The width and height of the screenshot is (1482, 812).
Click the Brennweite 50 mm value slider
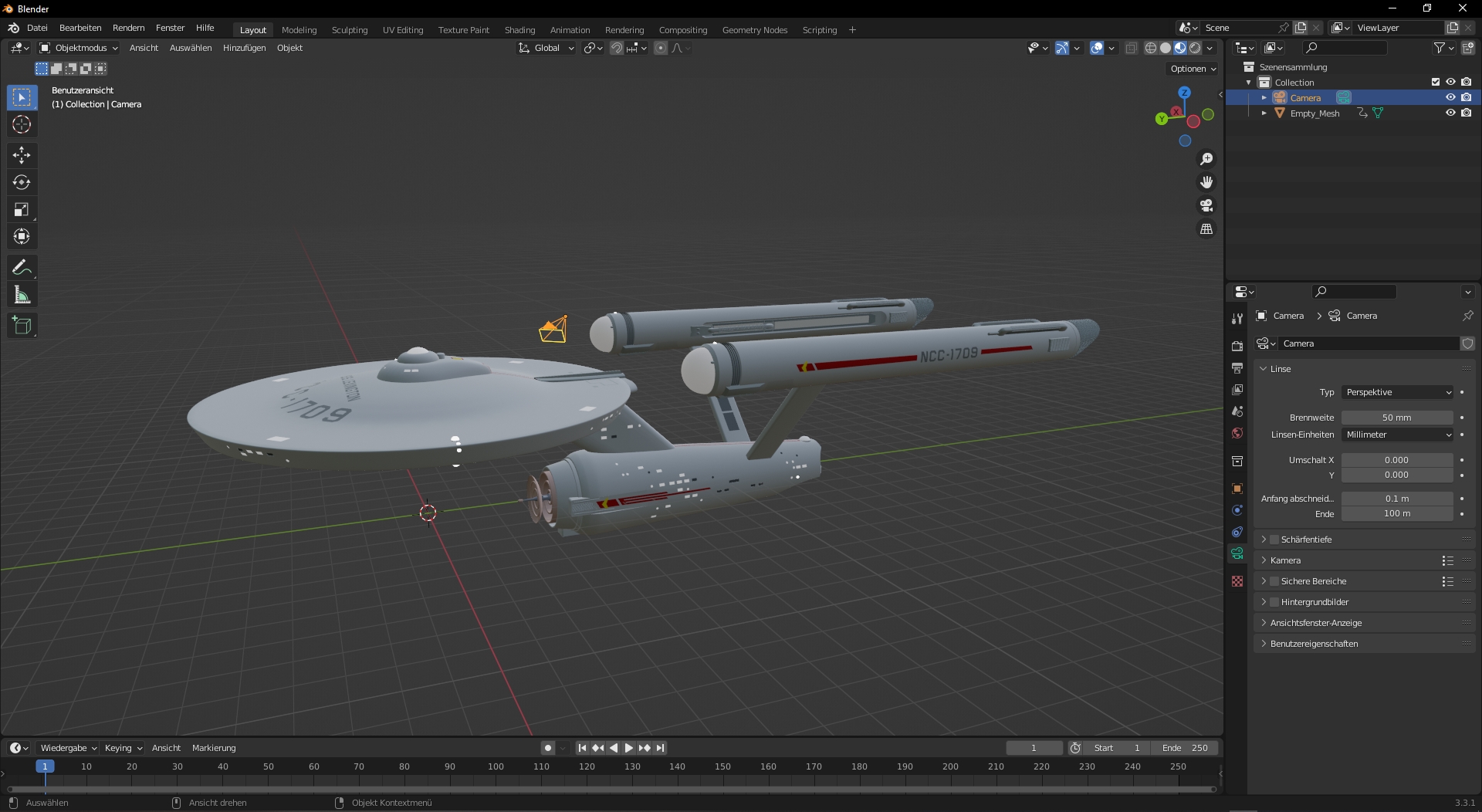point(1397,418)
